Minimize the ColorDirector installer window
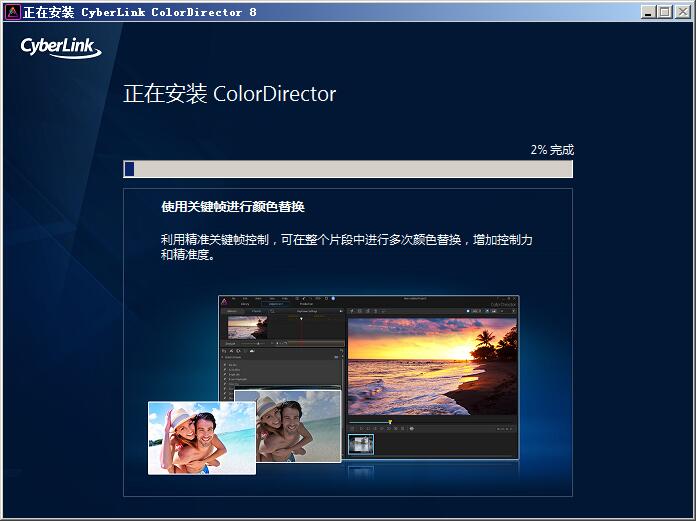Viewport: 696px width, 521px height. 649,12
